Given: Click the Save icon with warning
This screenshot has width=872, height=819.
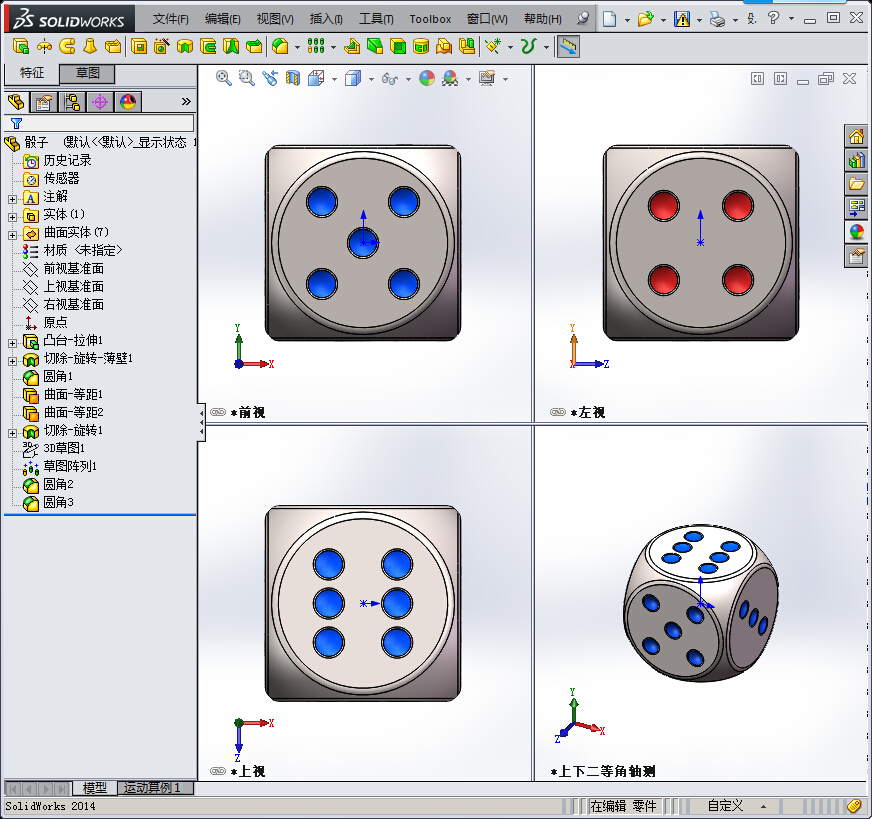Looking at the screenshot, I should click(682, 19).
